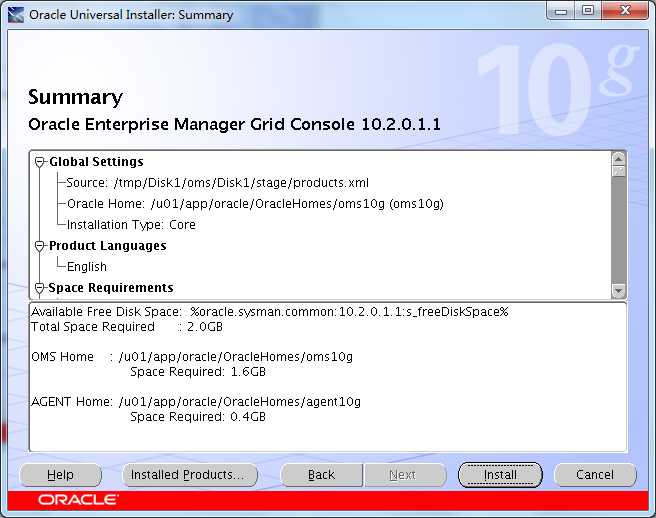This screenshot has width=656, height=518.
Task: Click the Space Required: 0.4GB line
Action: [198, 417]
